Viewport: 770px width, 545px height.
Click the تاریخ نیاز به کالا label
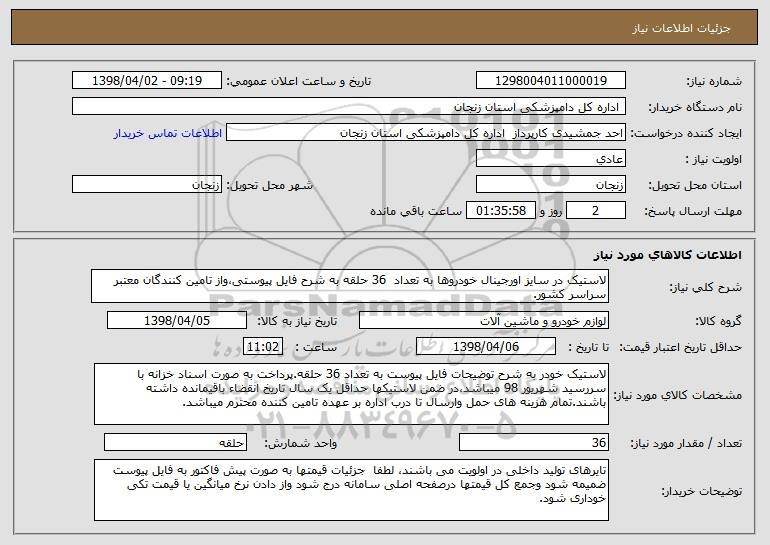(297, 321)
